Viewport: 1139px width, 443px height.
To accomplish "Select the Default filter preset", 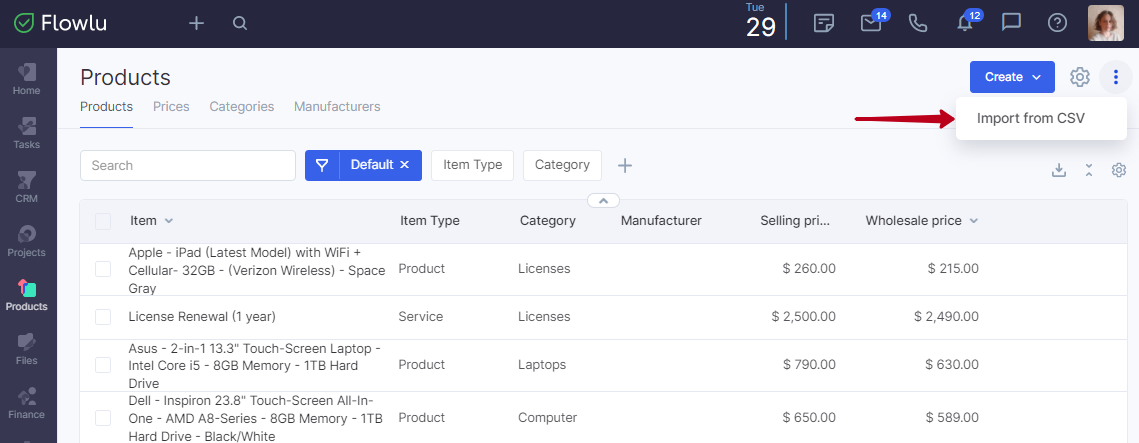I will click(x=372, y=165).
